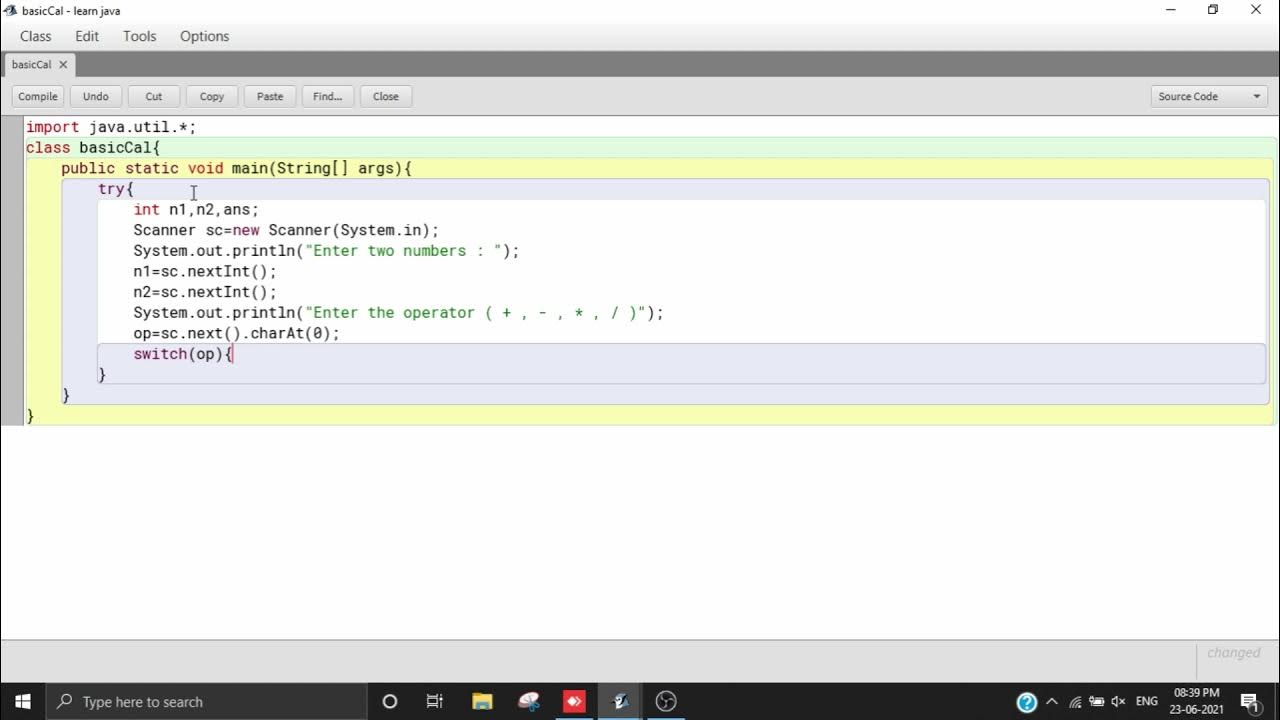
Task: Click the switch(op){ line
Action: tap(183, 354)
